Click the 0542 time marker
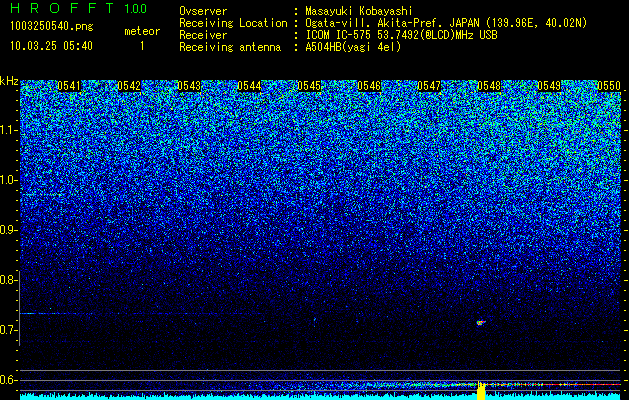Viewport: 629px width, 400px height. [129, 86]
